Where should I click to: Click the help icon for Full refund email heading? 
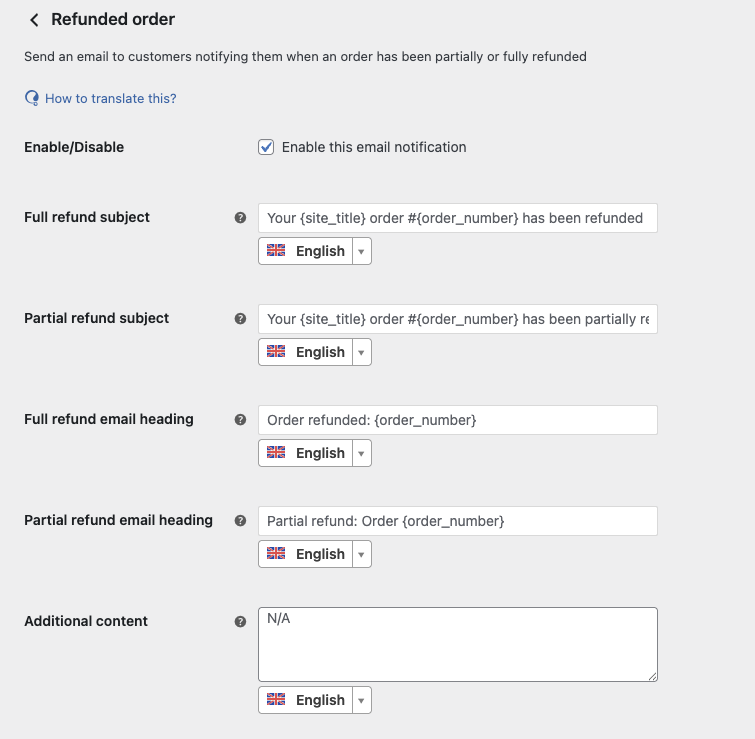(240, 419)
